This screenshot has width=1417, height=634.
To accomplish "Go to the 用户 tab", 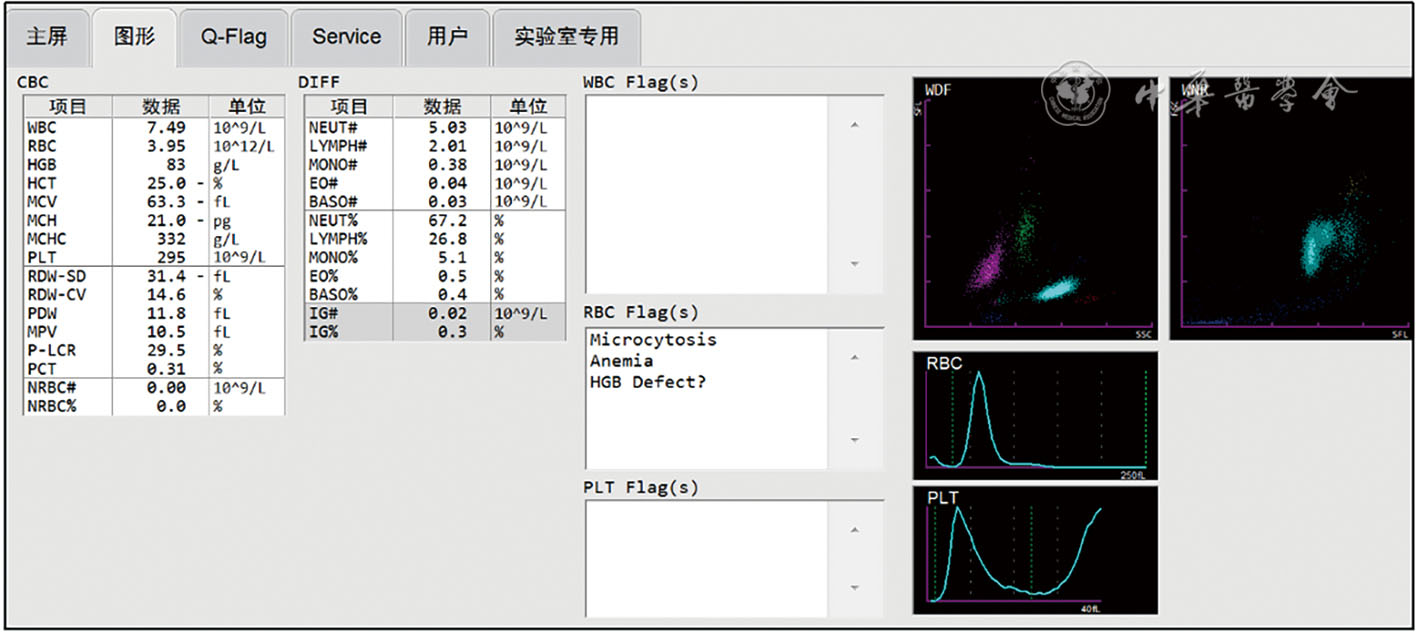I will pos(447,37).
